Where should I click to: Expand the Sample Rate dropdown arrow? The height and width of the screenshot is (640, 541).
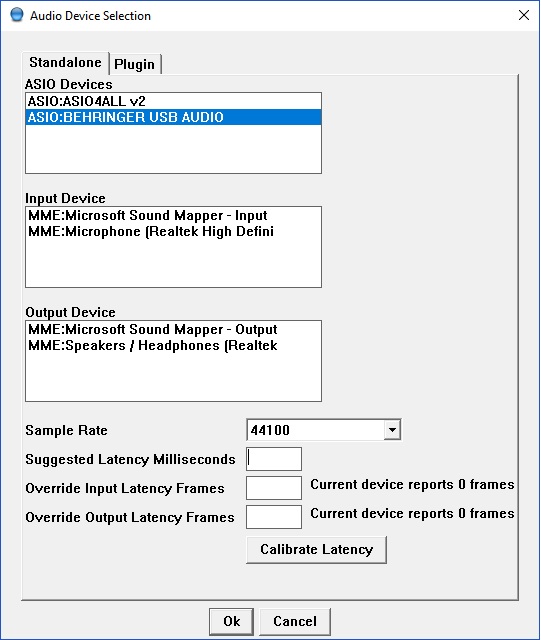click(392, 430)
